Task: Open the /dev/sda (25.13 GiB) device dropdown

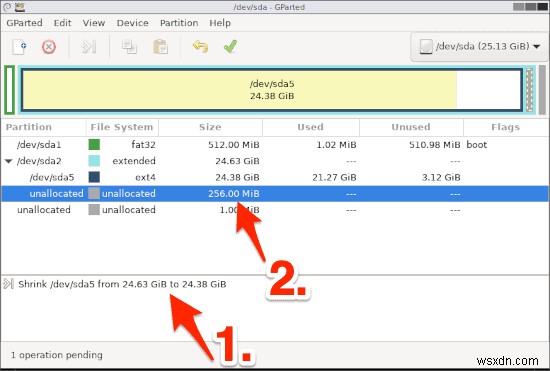Action: pyautogui.click(x=479, y=46)
